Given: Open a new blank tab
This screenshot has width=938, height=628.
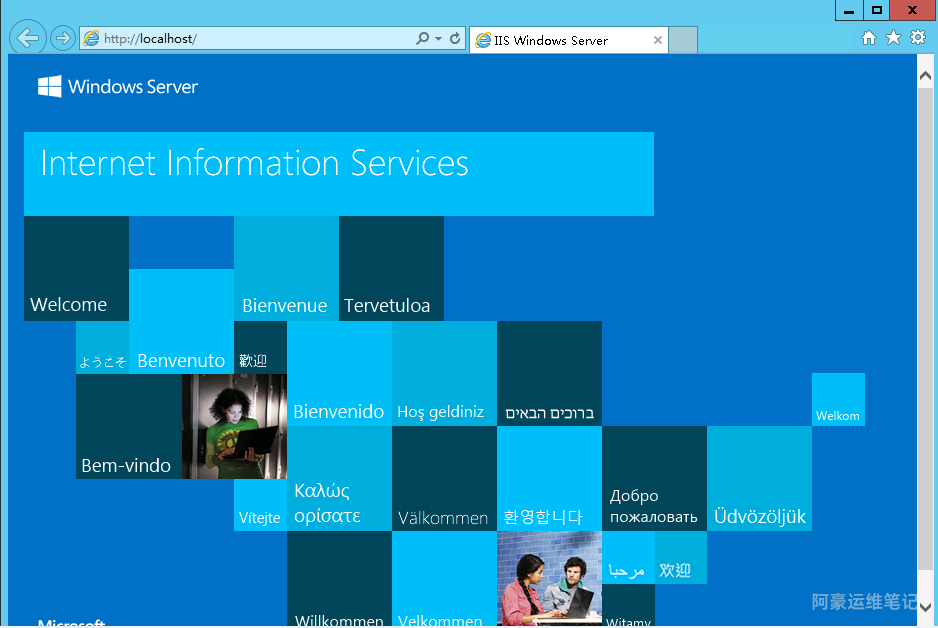Looking at the screenshot, I should point(682,41).
